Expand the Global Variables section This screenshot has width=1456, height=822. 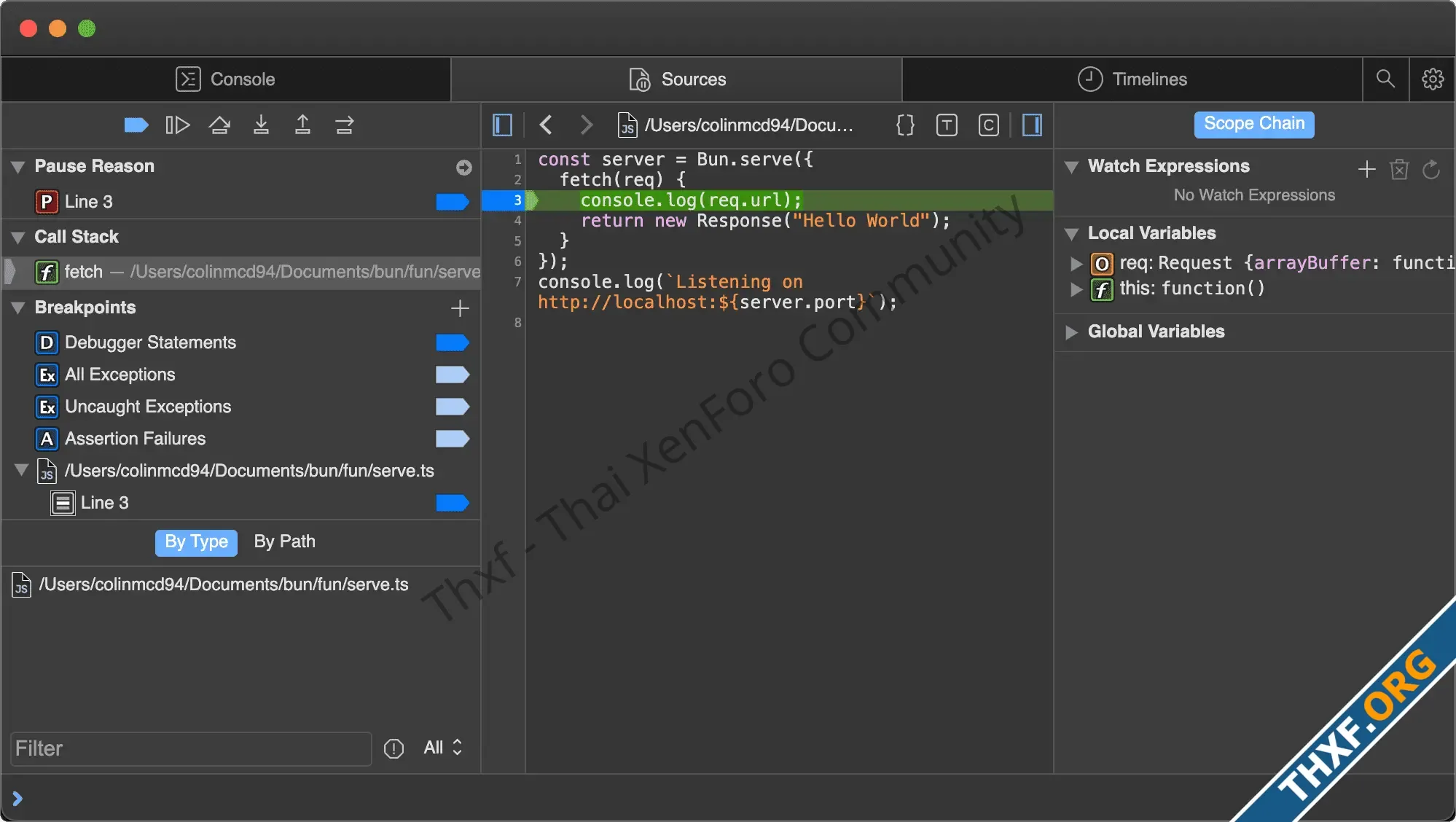click(x=1071, y=332)
